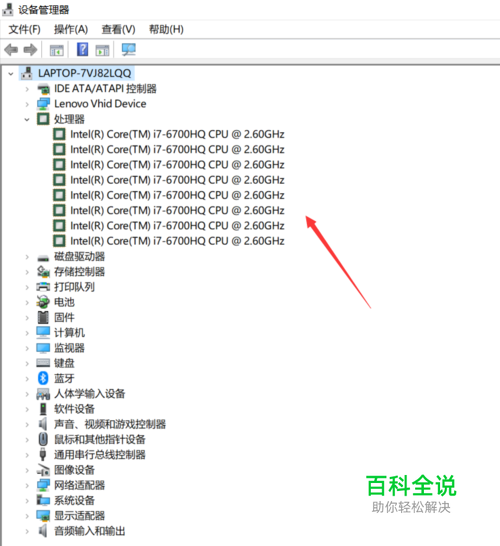
Task: Click the show/hide action pane icon
Action: [x=102, y=50]
